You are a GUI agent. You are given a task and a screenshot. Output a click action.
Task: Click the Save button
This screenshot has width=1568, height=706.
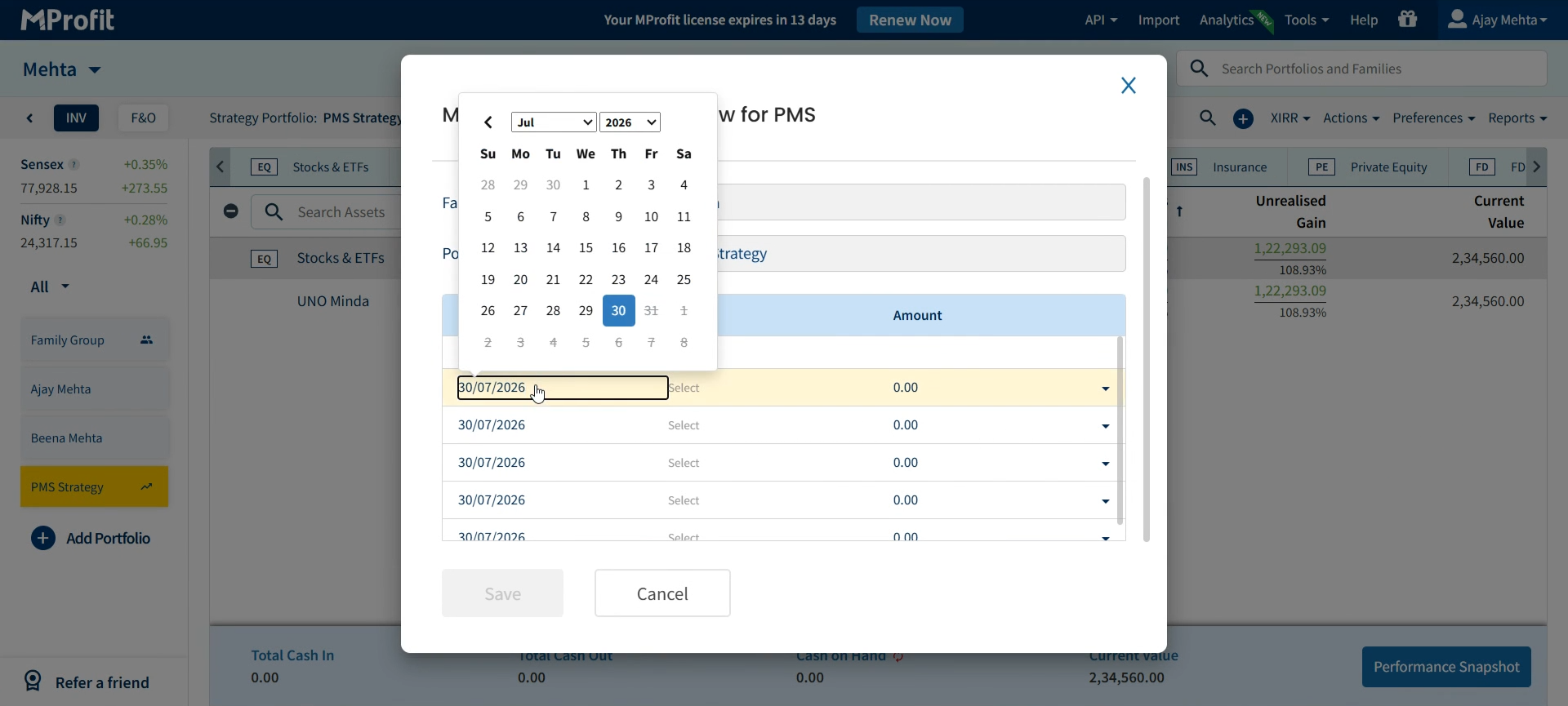coord(502,593)
